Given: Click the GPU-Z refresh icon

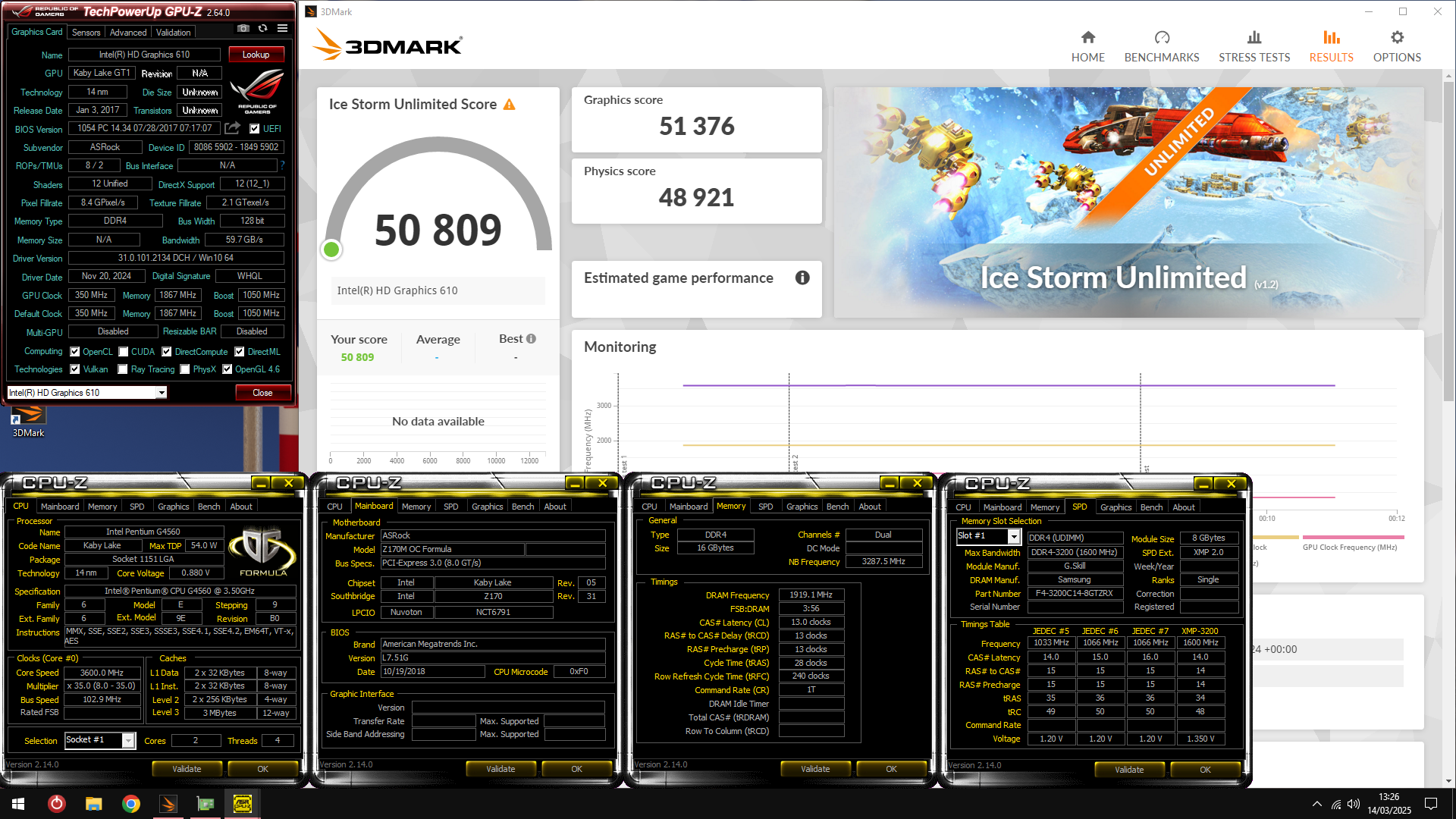Looking at the screenshot, I should point(262,29).
